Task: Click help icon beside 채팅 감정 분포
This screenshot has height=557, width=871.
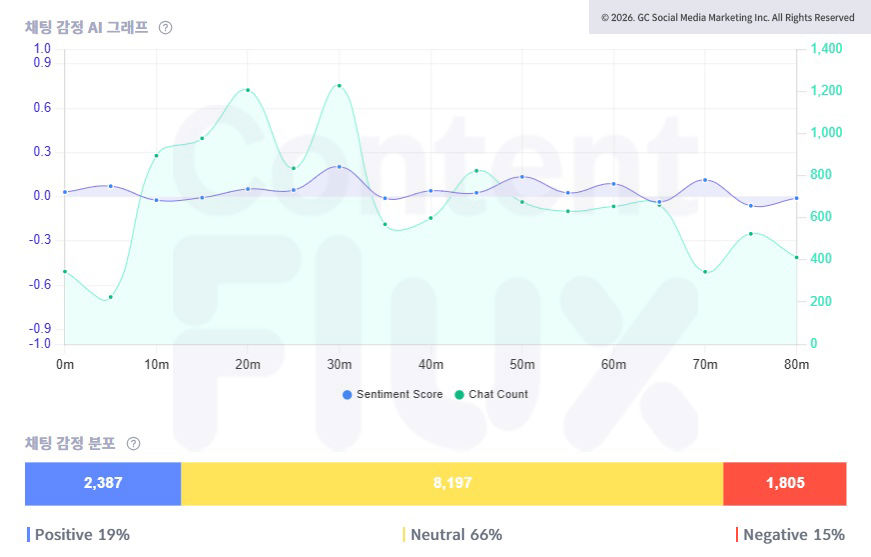Action: coord(133,444)
